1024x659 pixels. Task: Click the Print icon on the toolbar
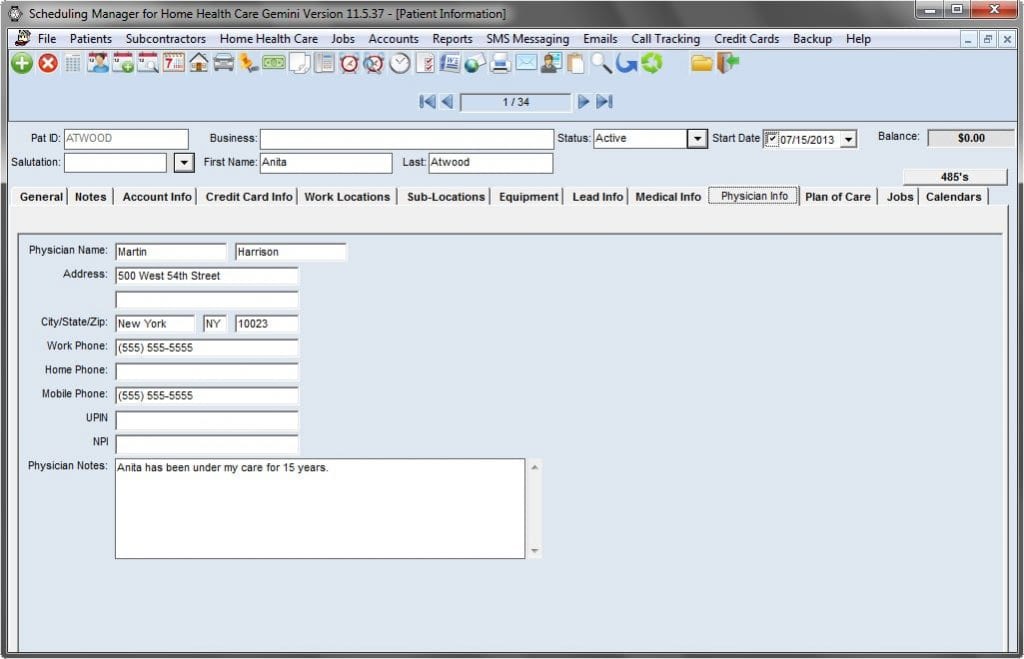(x=499, y=64)
